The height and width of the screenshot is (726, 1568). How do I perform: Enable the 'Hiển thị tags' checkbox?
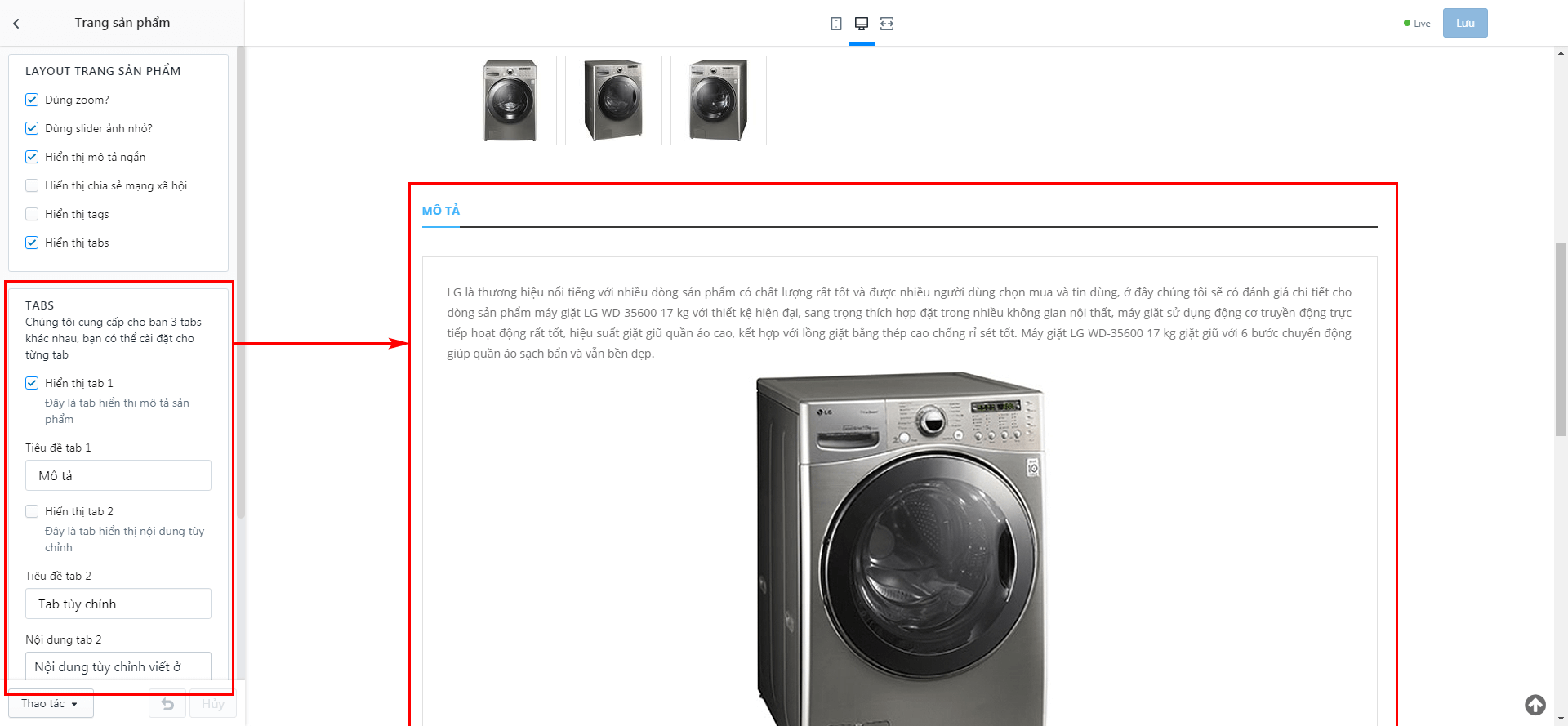pyautogui.click(x=32, y=214)
